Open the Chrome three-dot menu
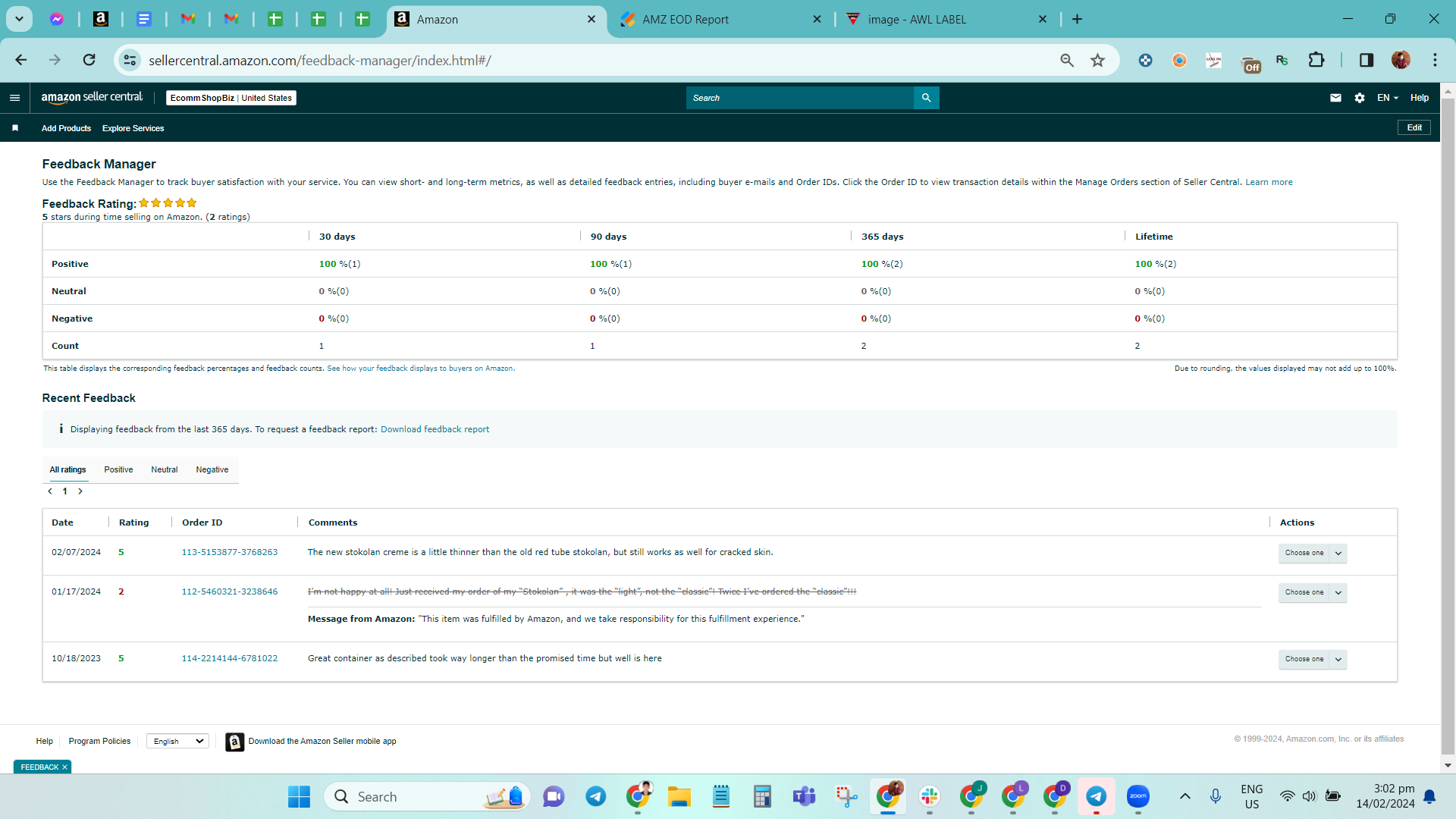The image size is (1456, 819). (1435, 60)
